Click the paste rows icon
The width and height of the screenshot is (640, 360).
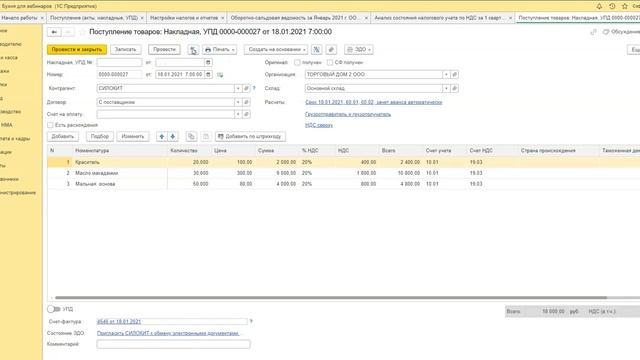206,136
